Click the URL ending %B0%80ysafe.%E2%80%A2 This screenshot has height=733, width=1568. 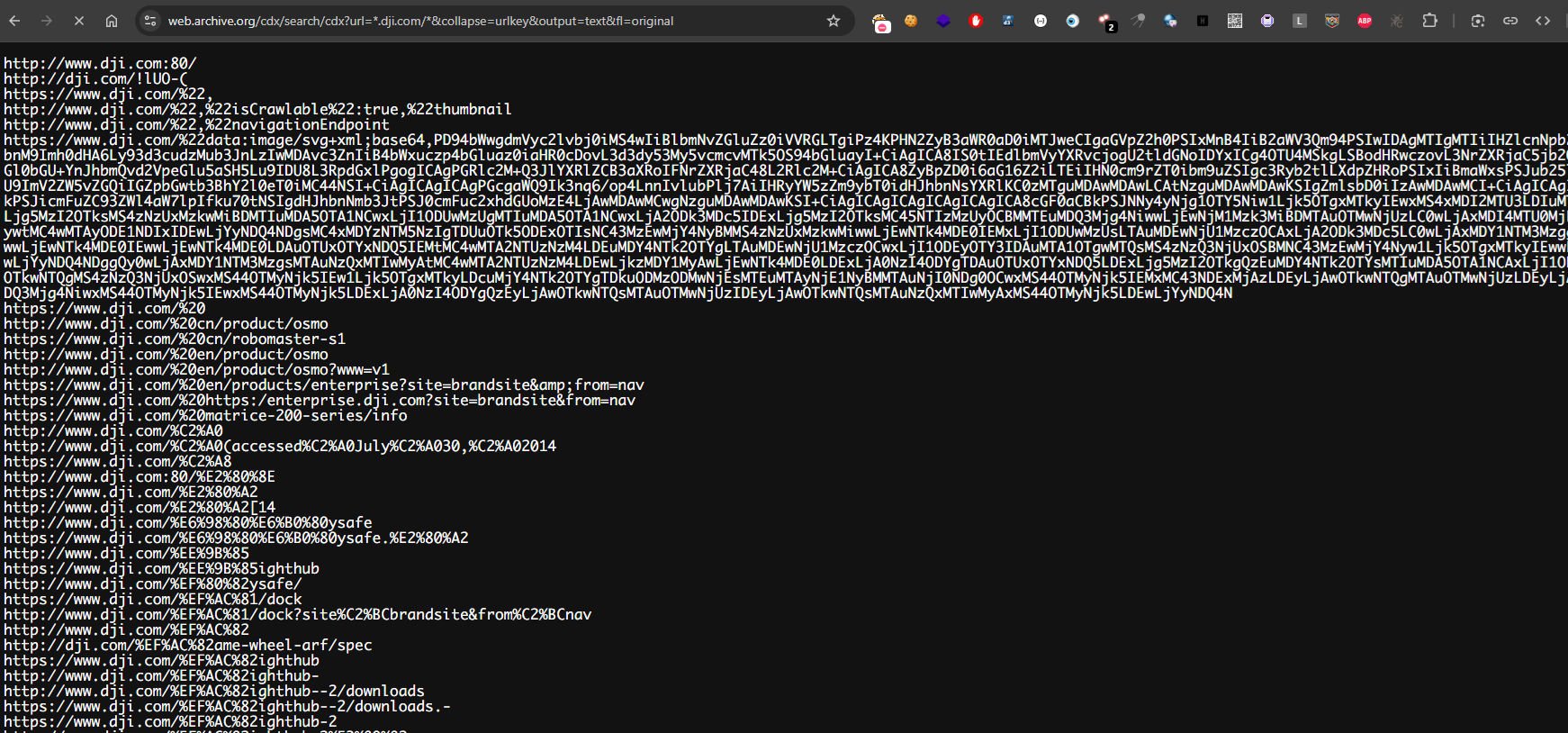click(236, 538)
